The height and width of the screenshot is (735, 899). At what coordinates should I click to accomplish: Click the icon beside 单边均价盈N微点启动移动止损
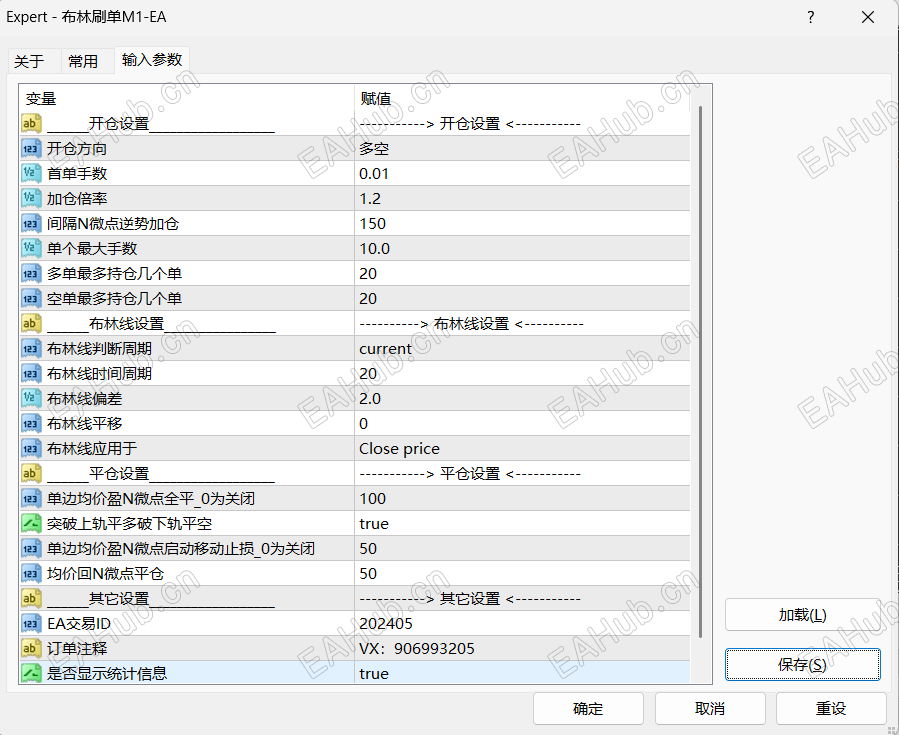point(31,549)
